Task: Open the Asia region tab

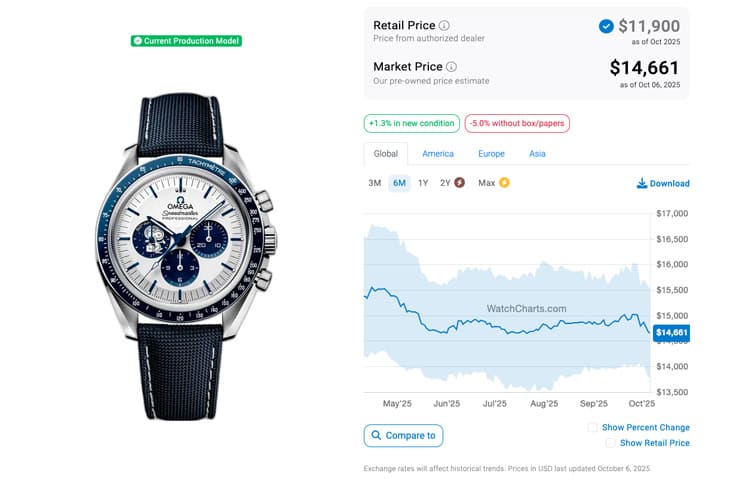Action: [x=537, y=154]
